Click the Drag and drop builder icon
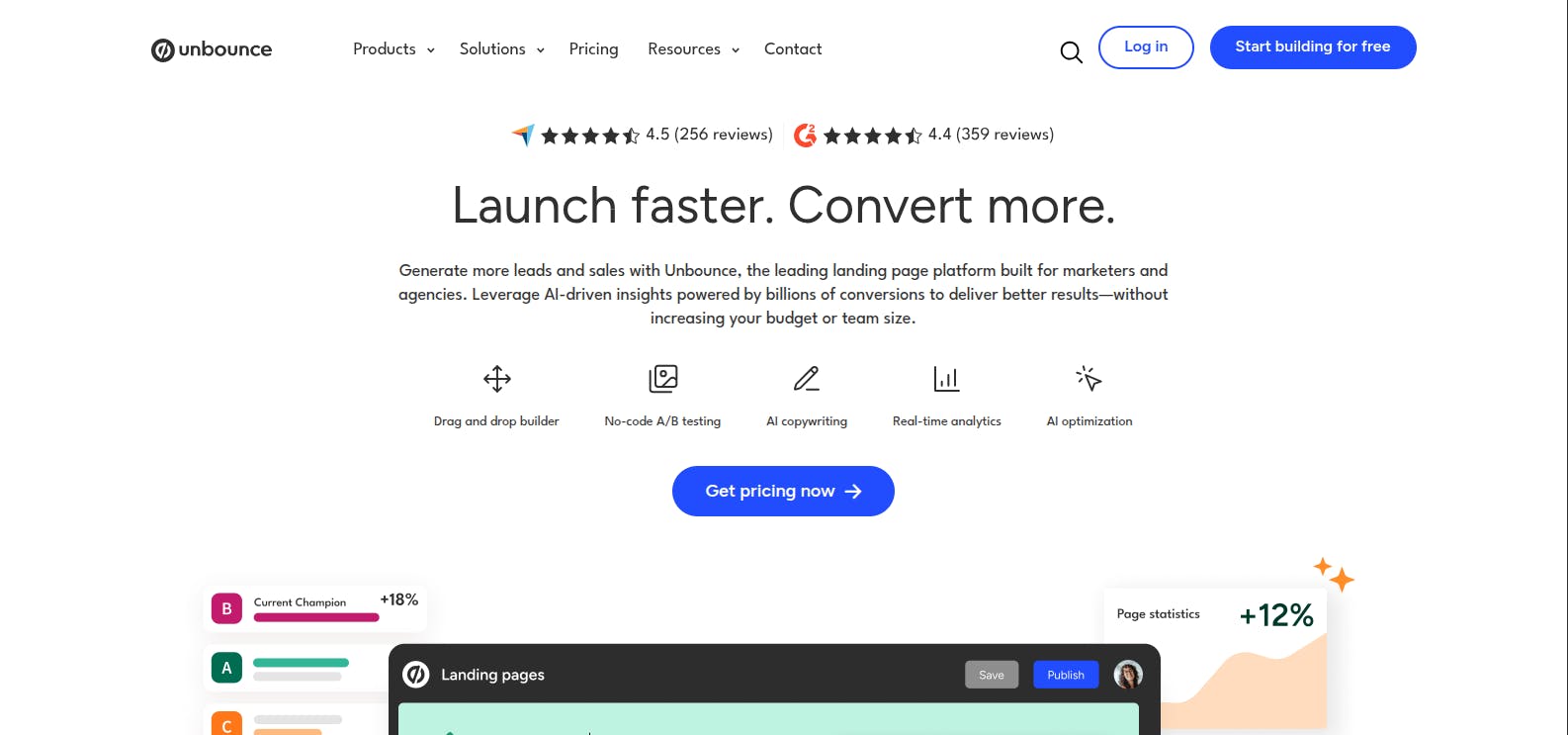The image size is (1568, 735). (496, 379)
